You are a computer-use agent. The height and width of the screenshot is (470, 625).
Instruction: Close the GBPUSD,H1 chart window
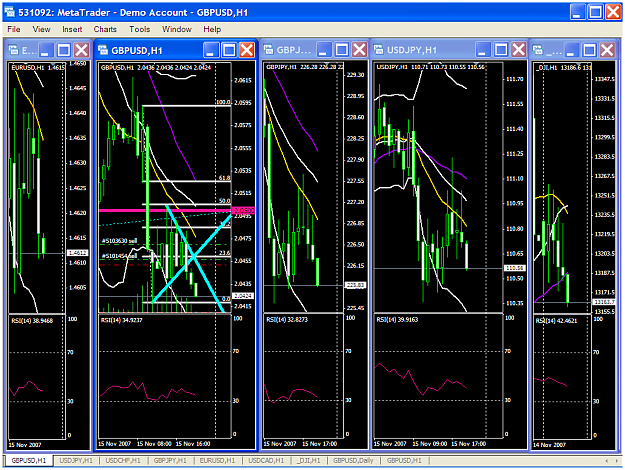coord(247,50)
